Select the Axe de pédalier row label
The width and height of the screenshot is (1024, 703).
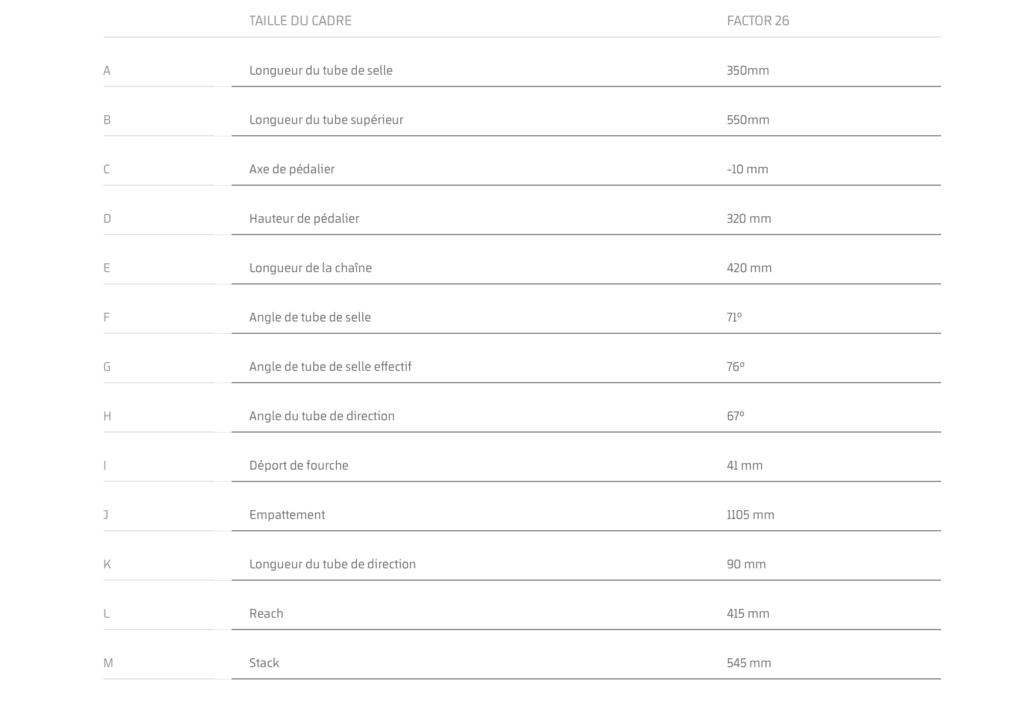(x=291, y=169)
